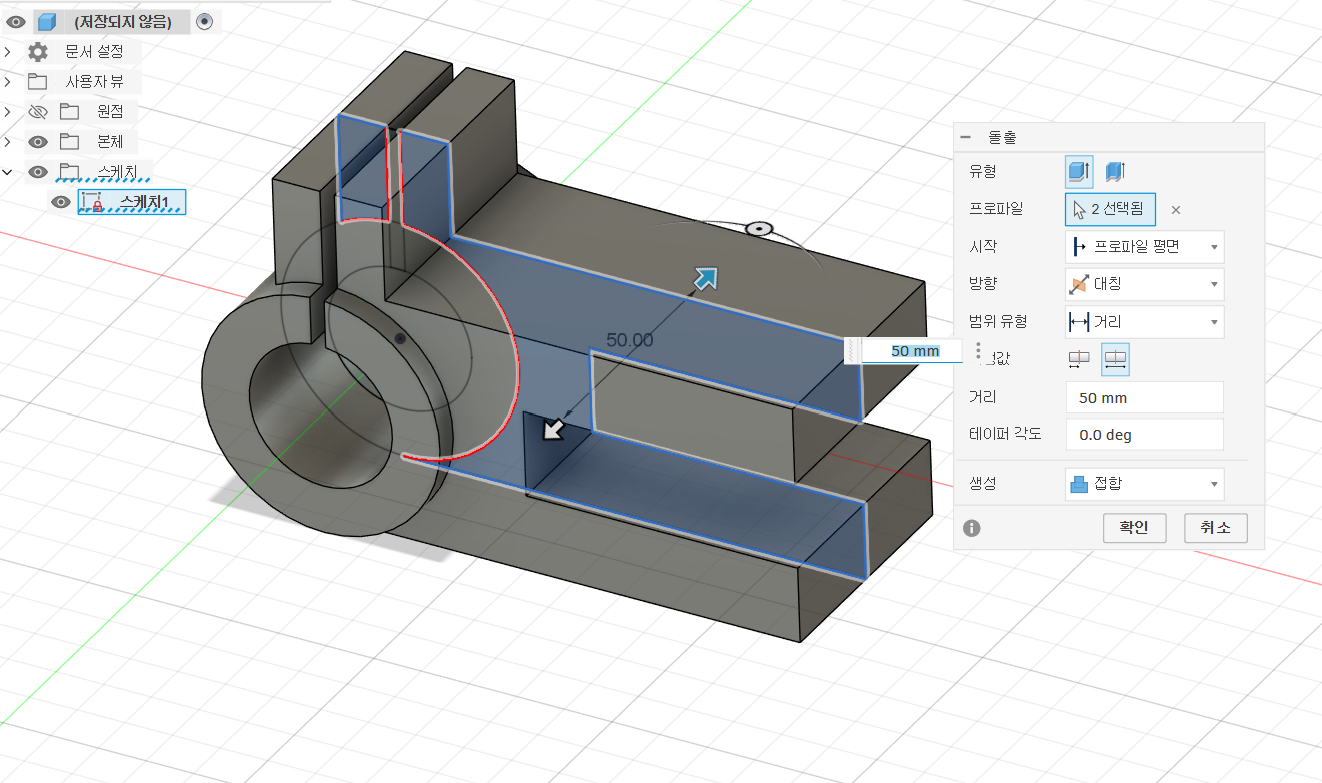Open the 방향 대칭 dropdown
The image size is (1322, 783).
(1145, 284)
